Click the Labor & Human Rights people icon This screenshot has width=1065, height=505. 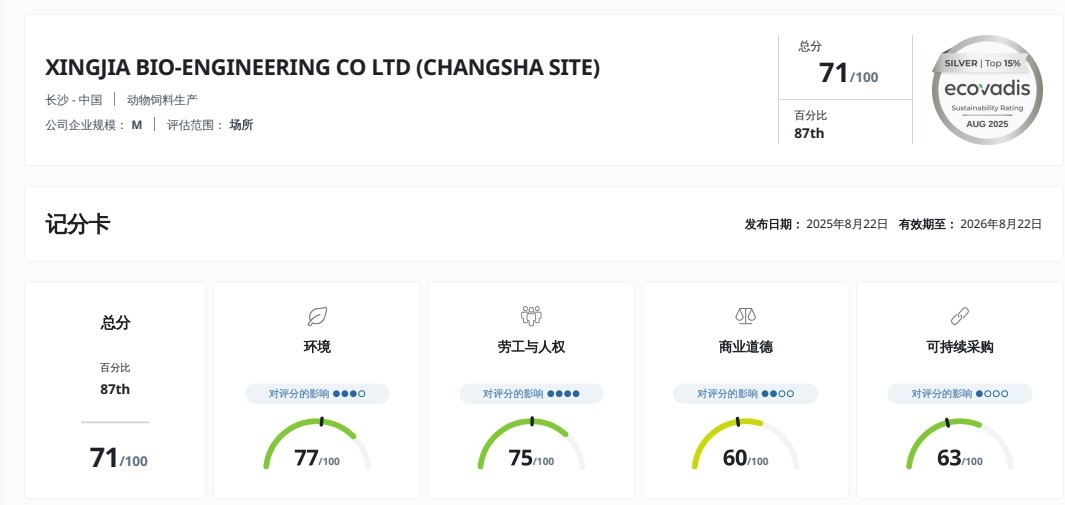click(x=531, y=316)
